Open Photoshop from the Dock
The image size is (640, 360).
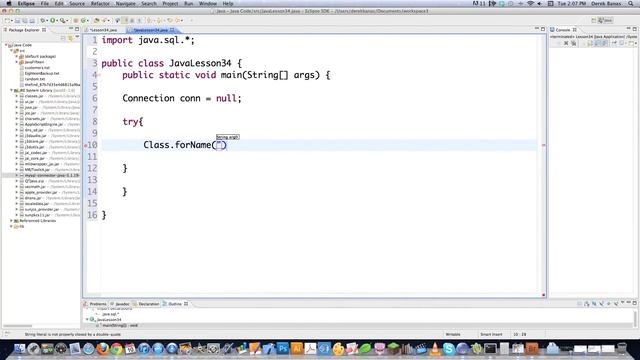[x=282, y=349]
